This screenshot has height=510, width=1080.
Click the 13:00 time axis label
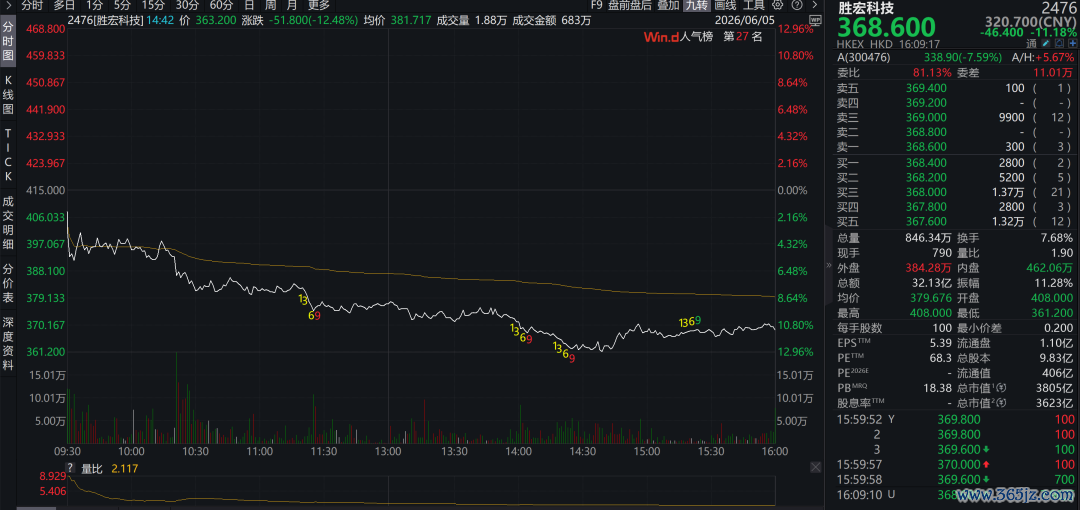[x=388, y=451]
